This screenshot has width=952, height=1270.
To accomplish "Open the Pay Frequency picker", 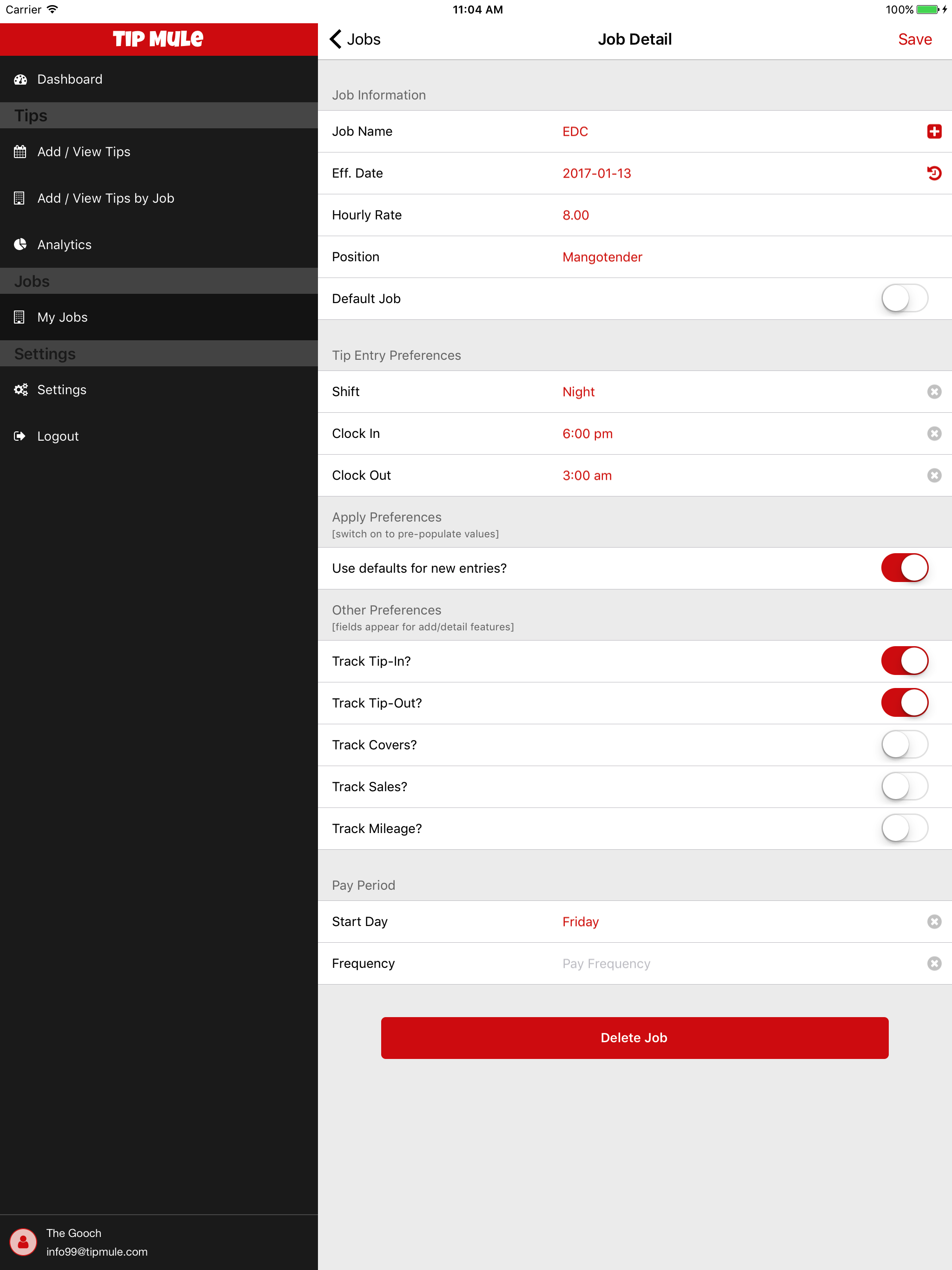I will pyautogui.click(x=606, y=963).
